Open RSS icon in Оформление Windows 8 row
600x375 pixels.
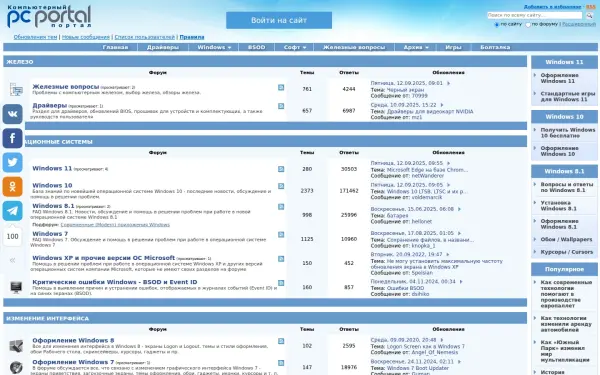coord(281,341)
